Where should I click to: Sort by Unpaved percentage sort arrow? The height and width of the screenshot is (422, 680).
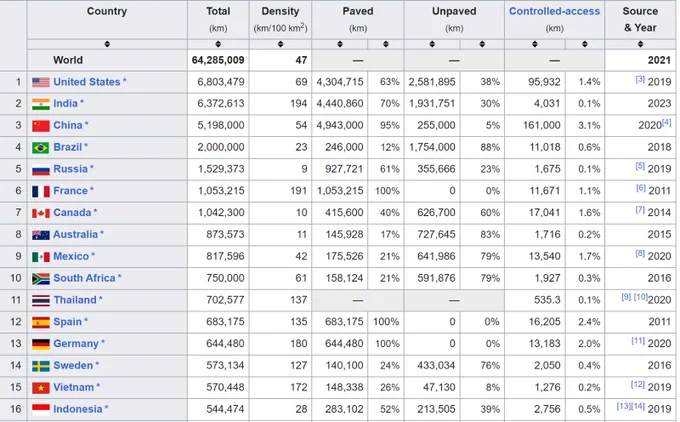pos(482,44)
